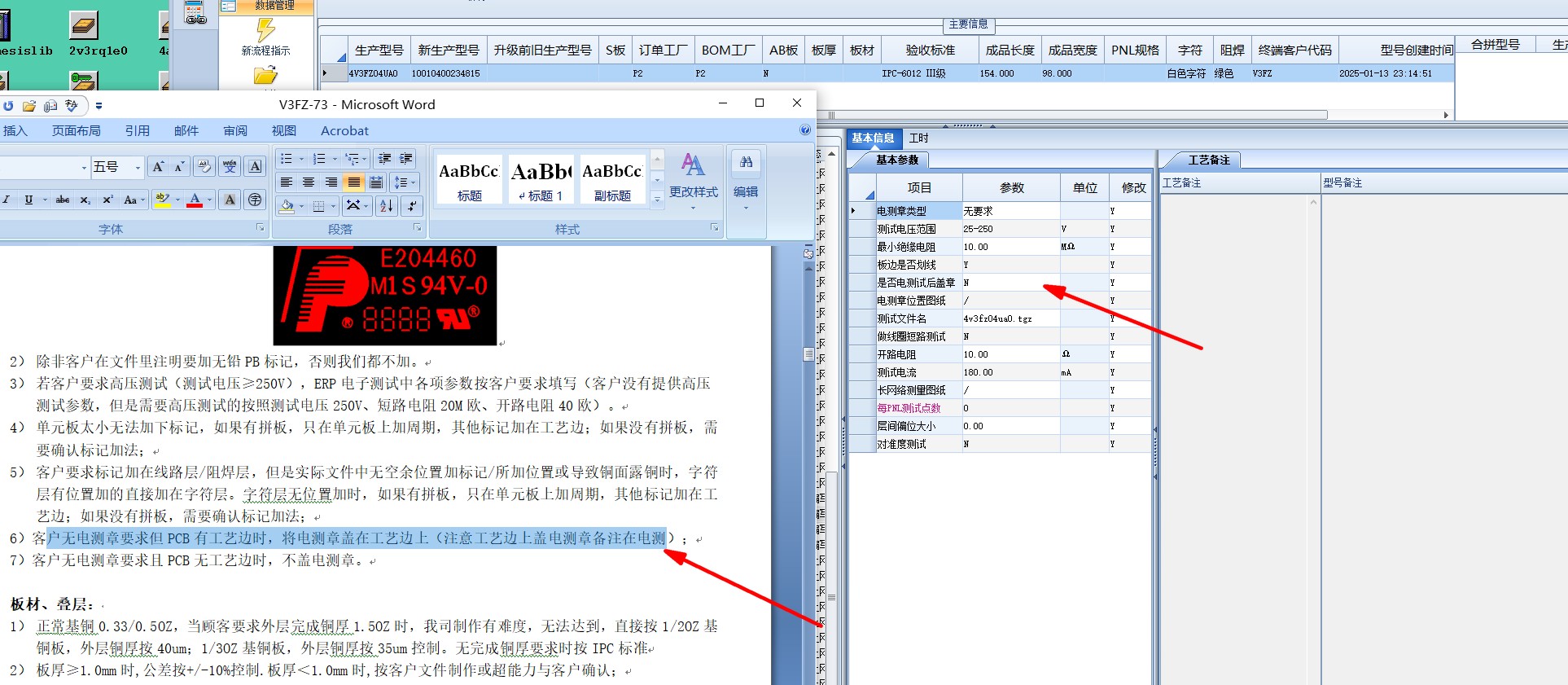
Task: Click the Distributed alignment icon
Action: click(376, 182)
